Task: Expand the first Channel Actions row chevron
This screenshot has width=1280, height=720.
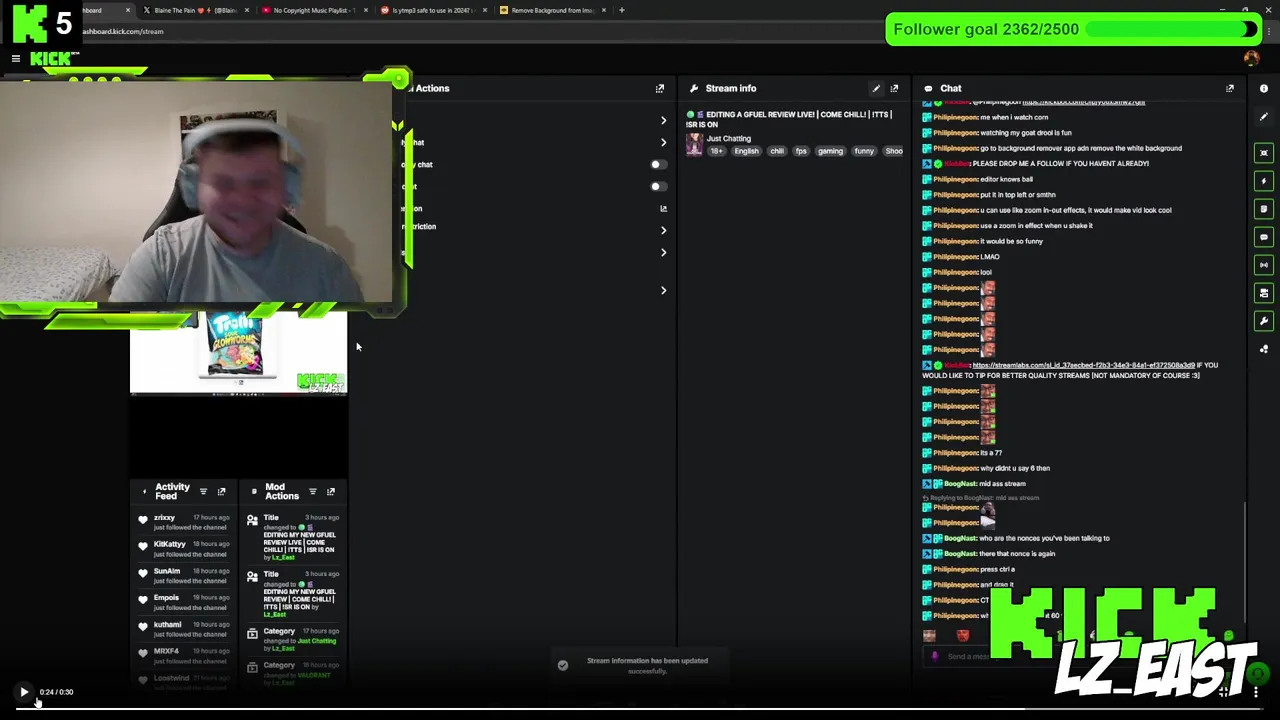Action: tap(663, 121)
